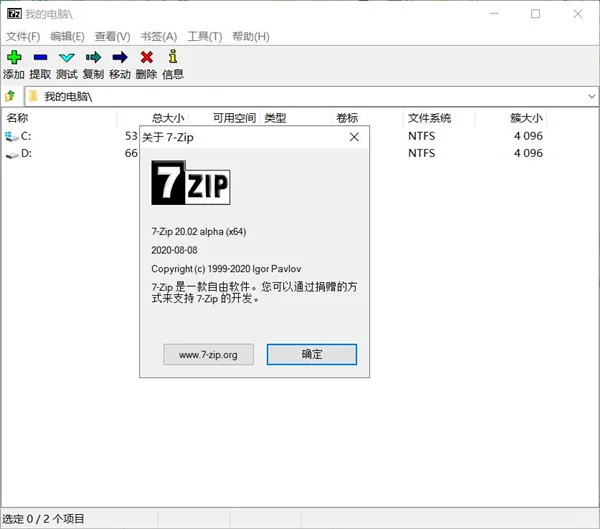Click the 7-ZIP logo in About dialog
The image size is (600, 529).
[191, 183]
